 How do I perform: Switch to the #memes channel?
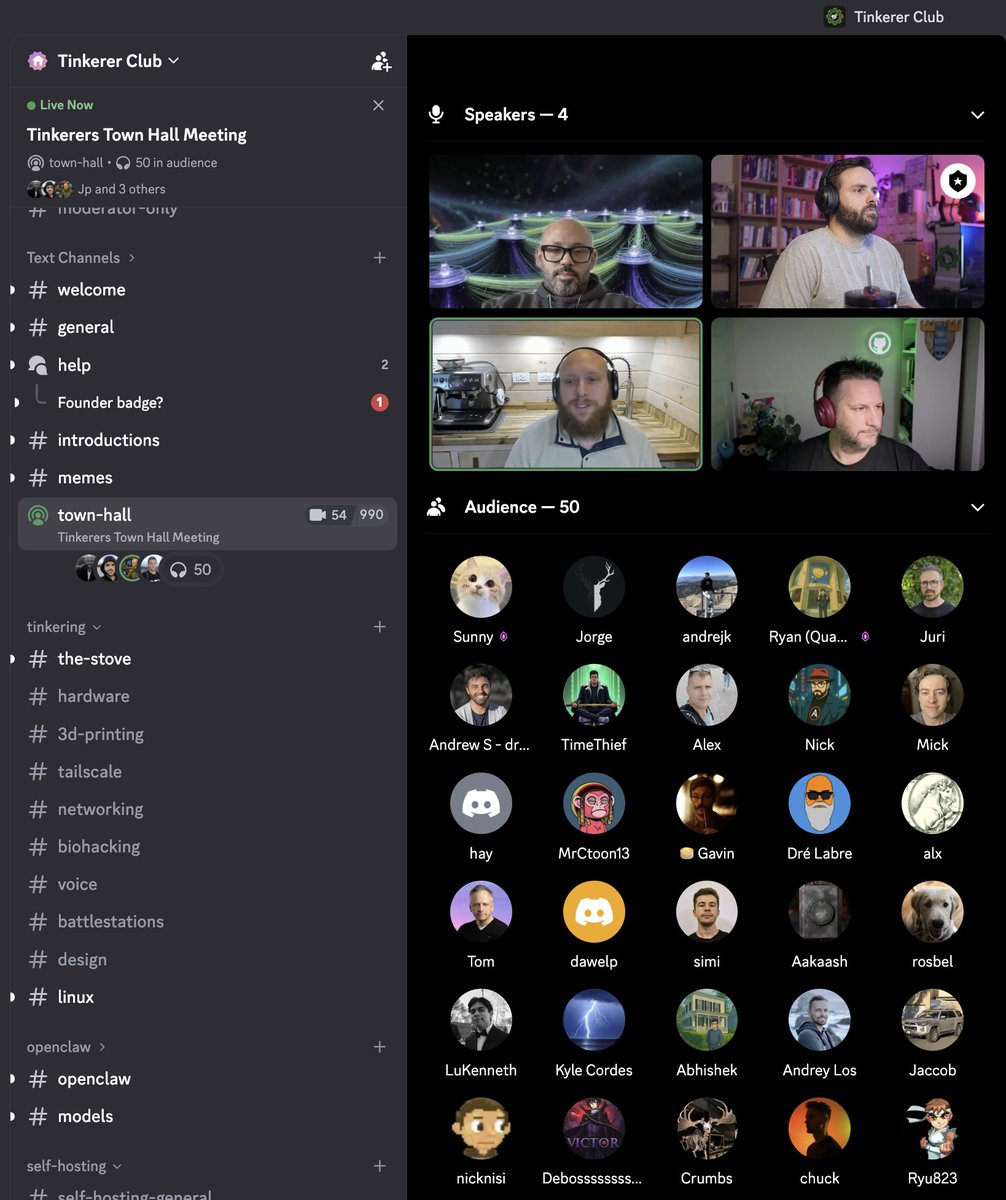pyautogui.click(x=85, y=477)
